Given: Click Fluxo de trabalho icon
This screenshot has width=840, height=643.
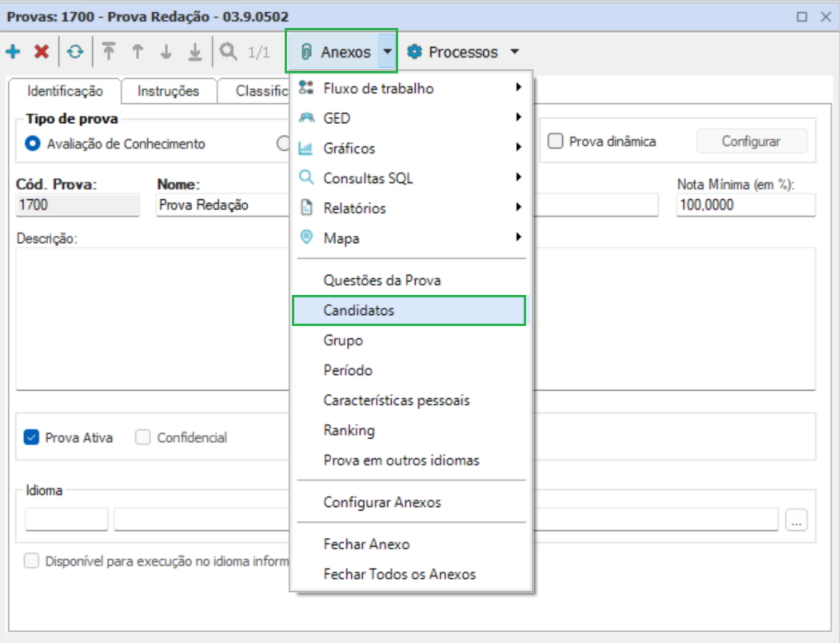Looking at the screenshot, I should click(x=306, y=88).
